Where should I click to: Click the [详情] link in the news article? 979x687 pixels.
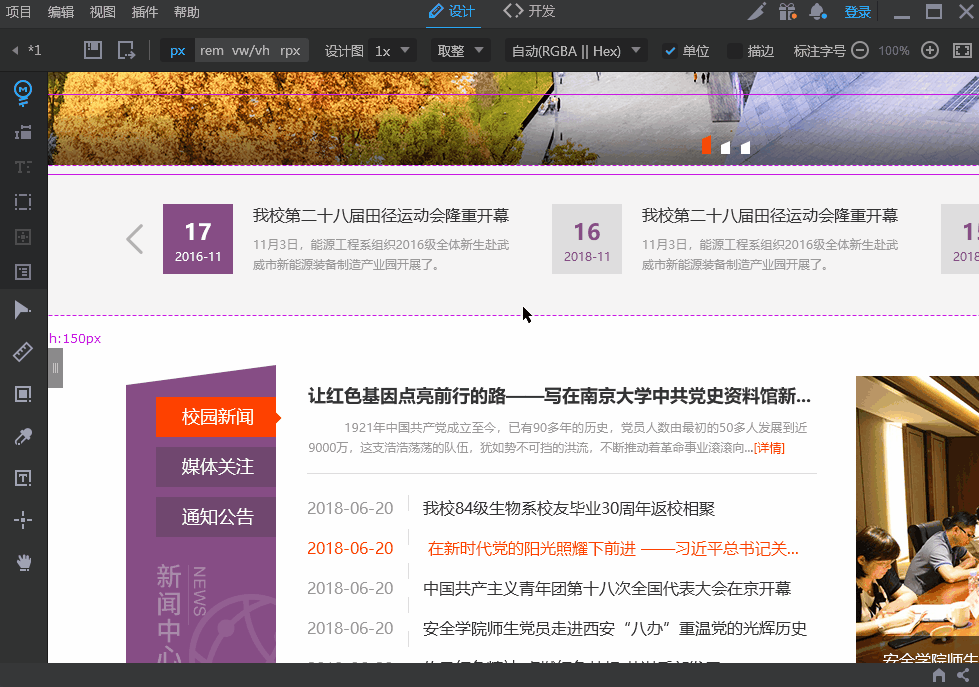769,447
